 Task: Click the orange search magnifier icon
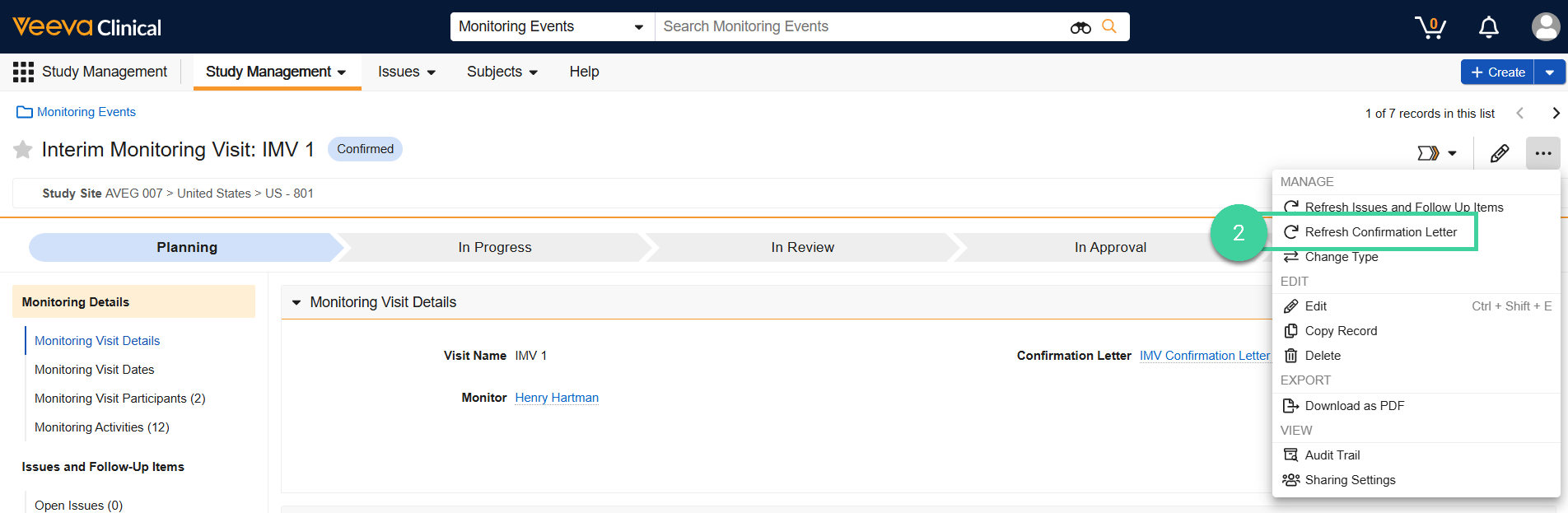click(x=1109, y=26)
